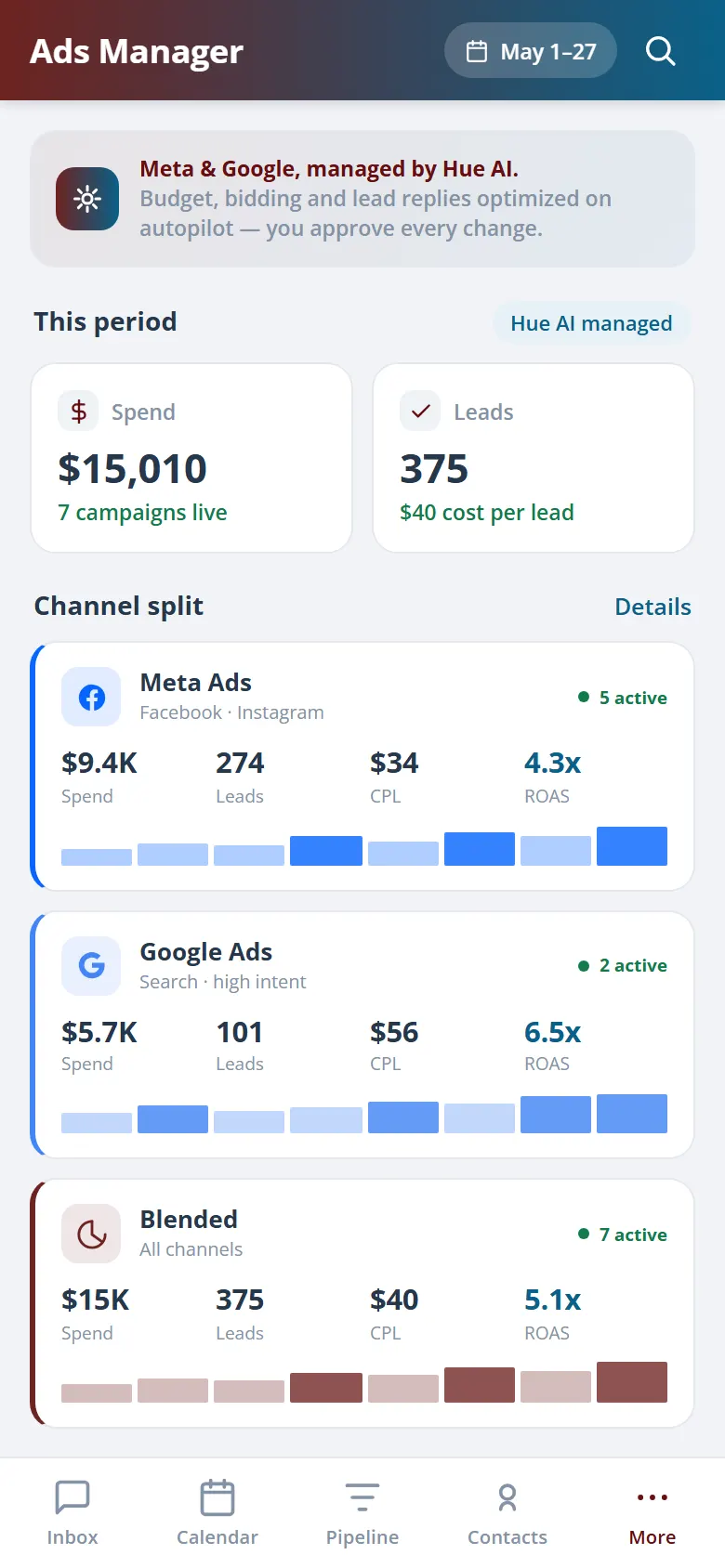Tap the Hue AI sun icon
This screenshot has width=725, height=1568.
pos(87,199)
